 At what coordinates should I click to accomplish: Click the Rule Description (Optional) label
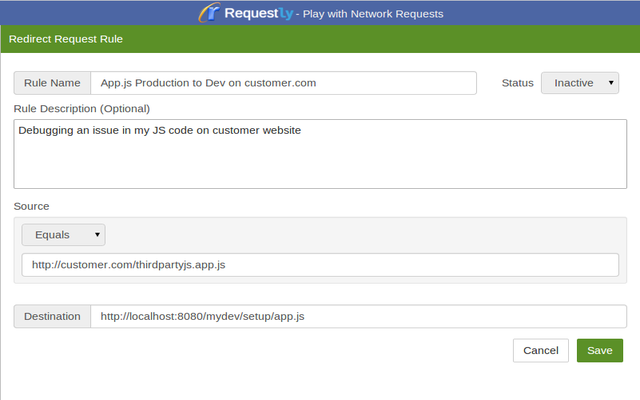pyautogui.click(x=82, y=109)
